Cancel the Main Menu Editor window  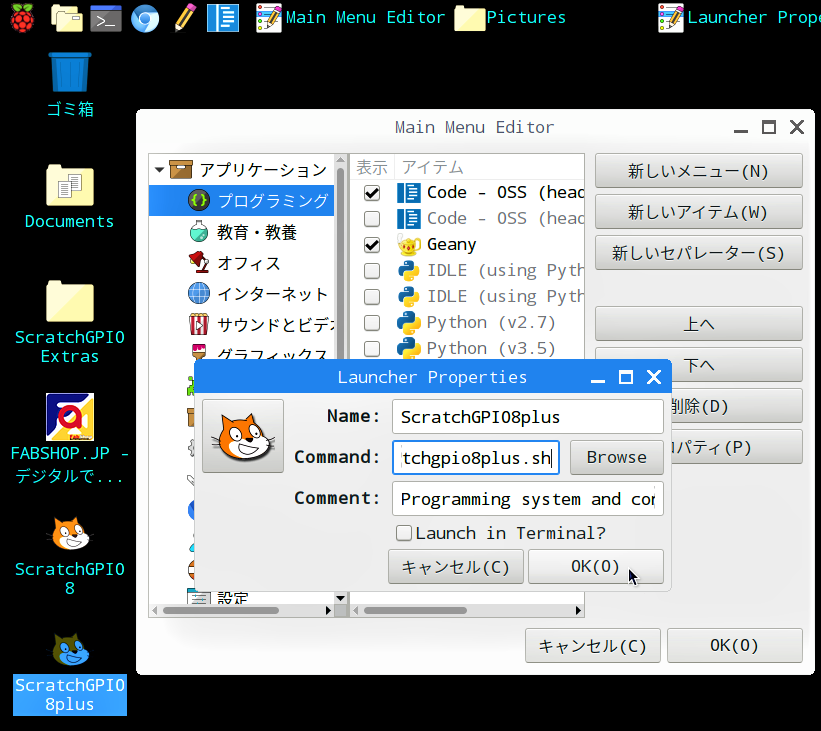tap(593, 646)
